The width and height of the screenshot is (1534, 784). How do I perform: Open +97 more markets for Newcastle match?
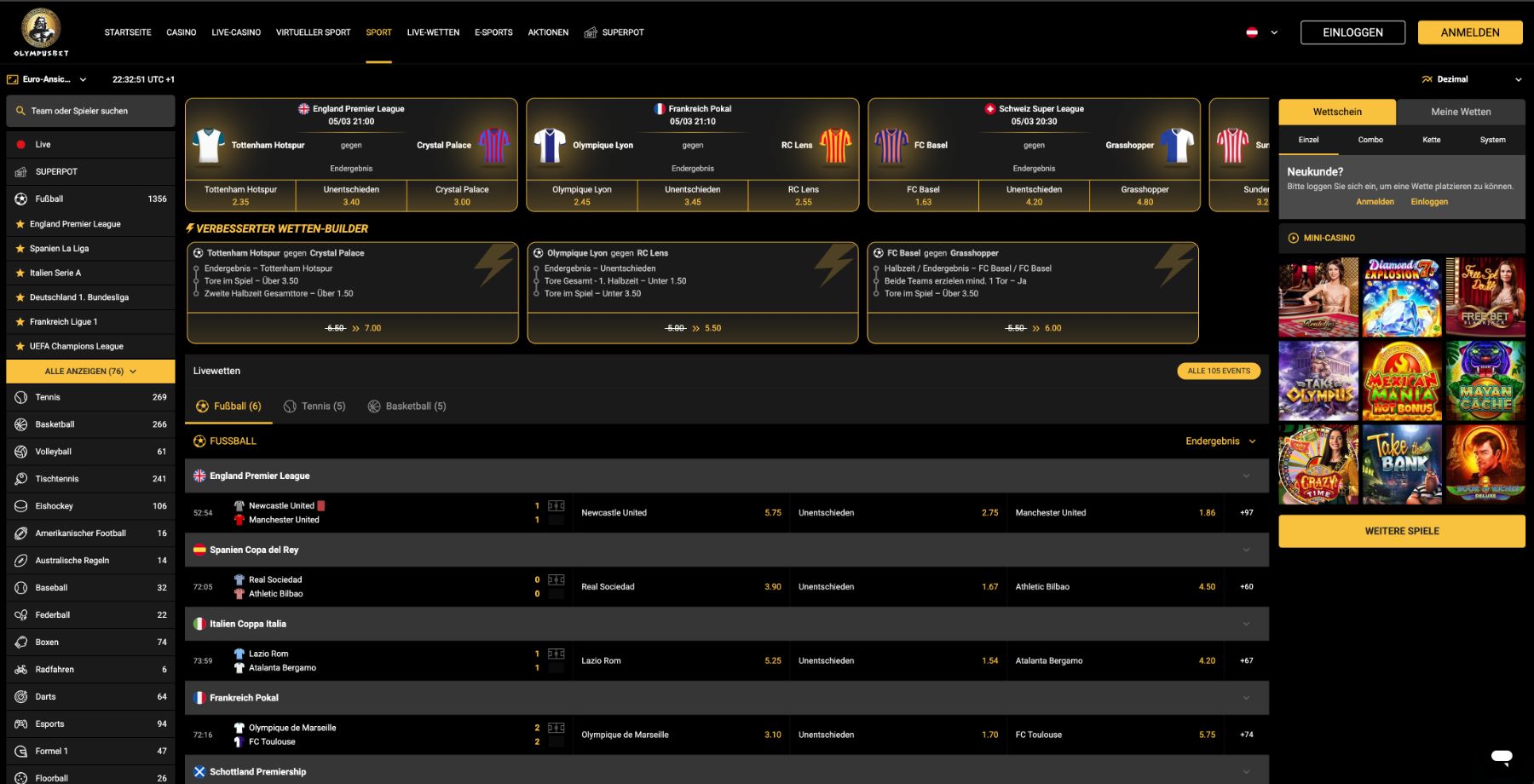tap(1246, 513)
